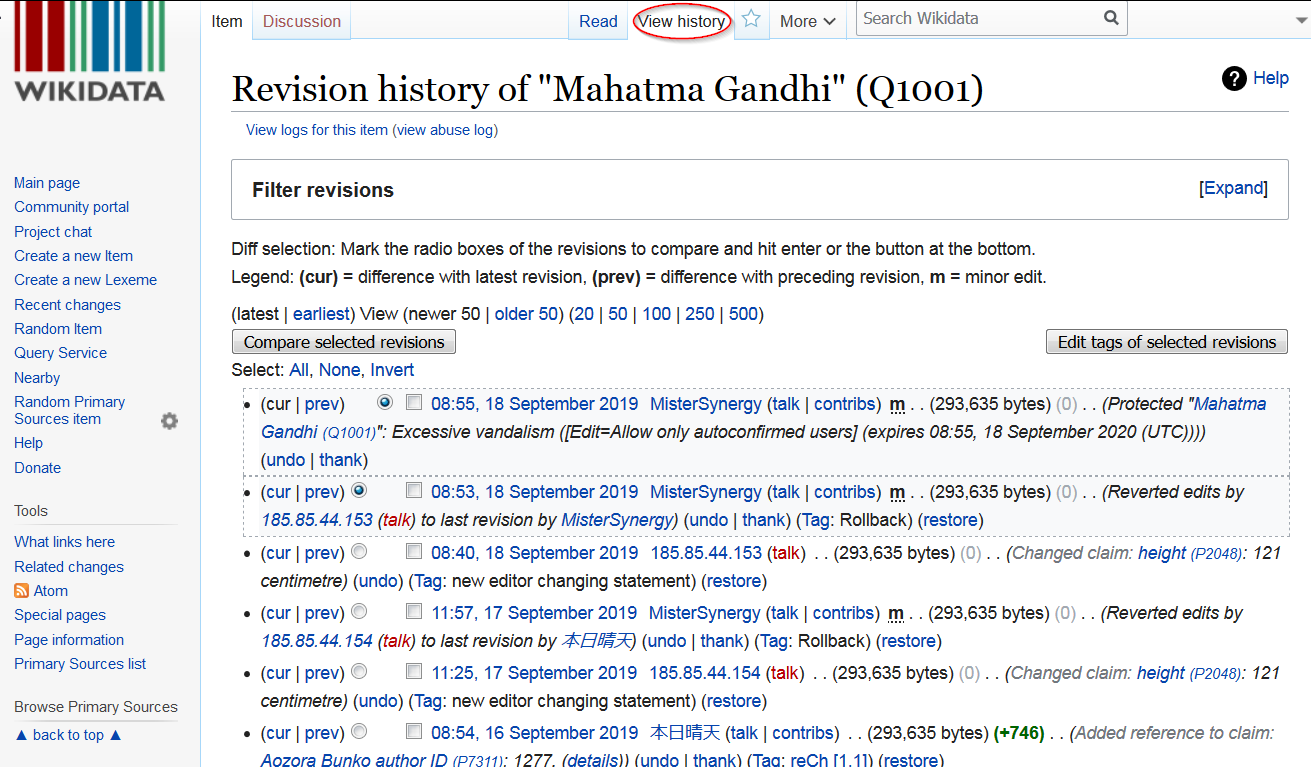Click Edit tags of selected revisions button
The height and width of the screenshot is (767, 1311).
click(x=1167, y=342)
